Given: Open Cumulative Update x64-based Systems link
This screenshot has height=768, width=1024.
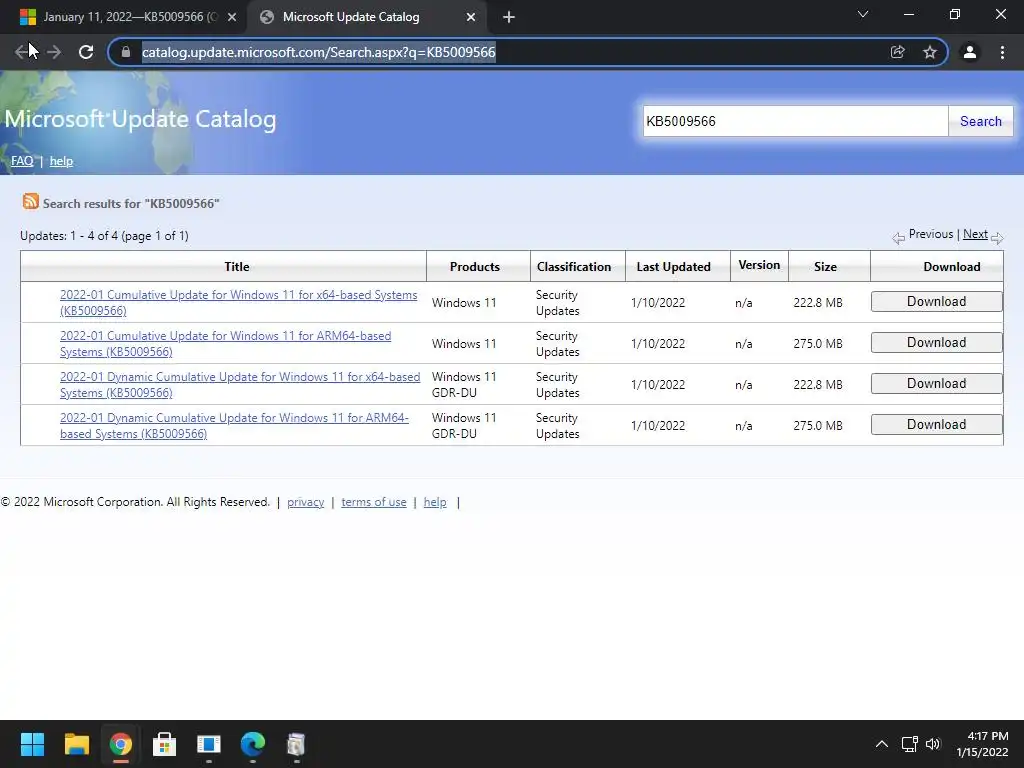Looking at the screenshot, I should (238, 303).
